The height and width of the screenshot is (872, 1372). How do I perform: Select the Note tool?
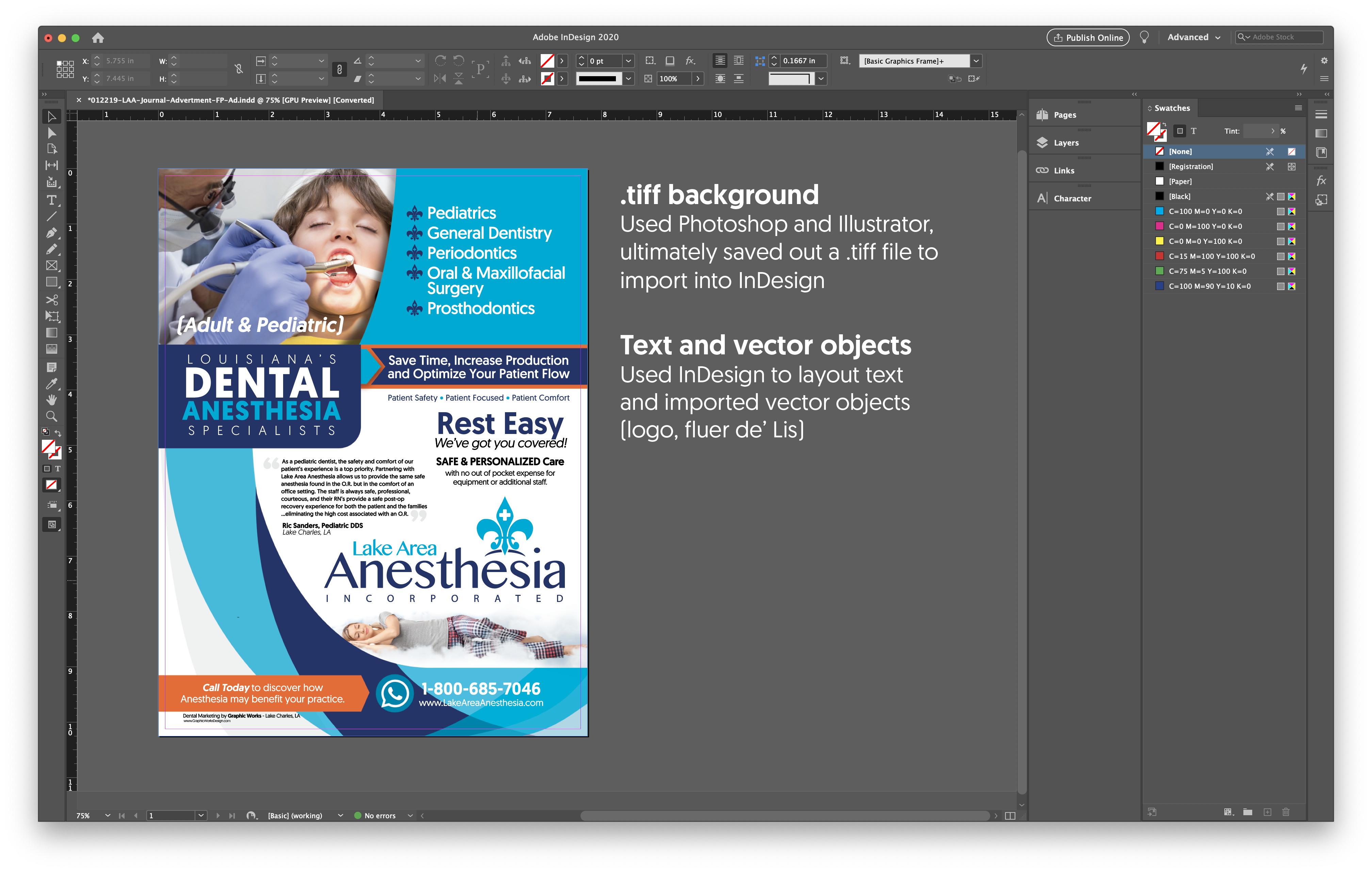pyautogui.click(x=52, y=367)
